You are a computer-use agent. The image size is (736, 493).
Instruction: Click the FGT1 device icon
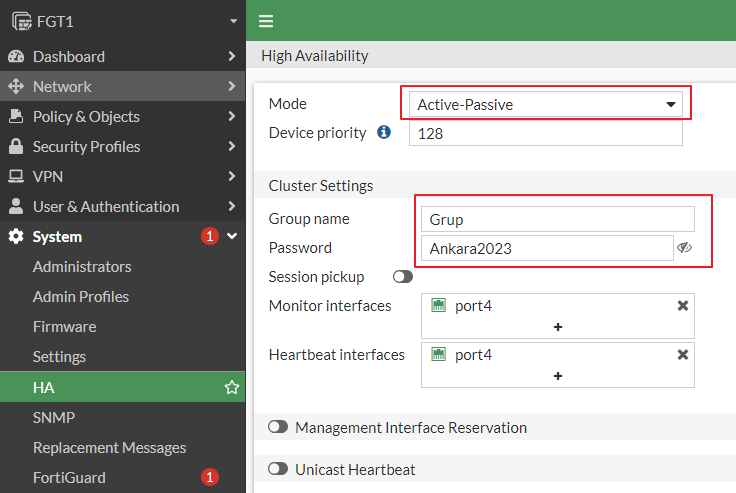tap(22, 22)
